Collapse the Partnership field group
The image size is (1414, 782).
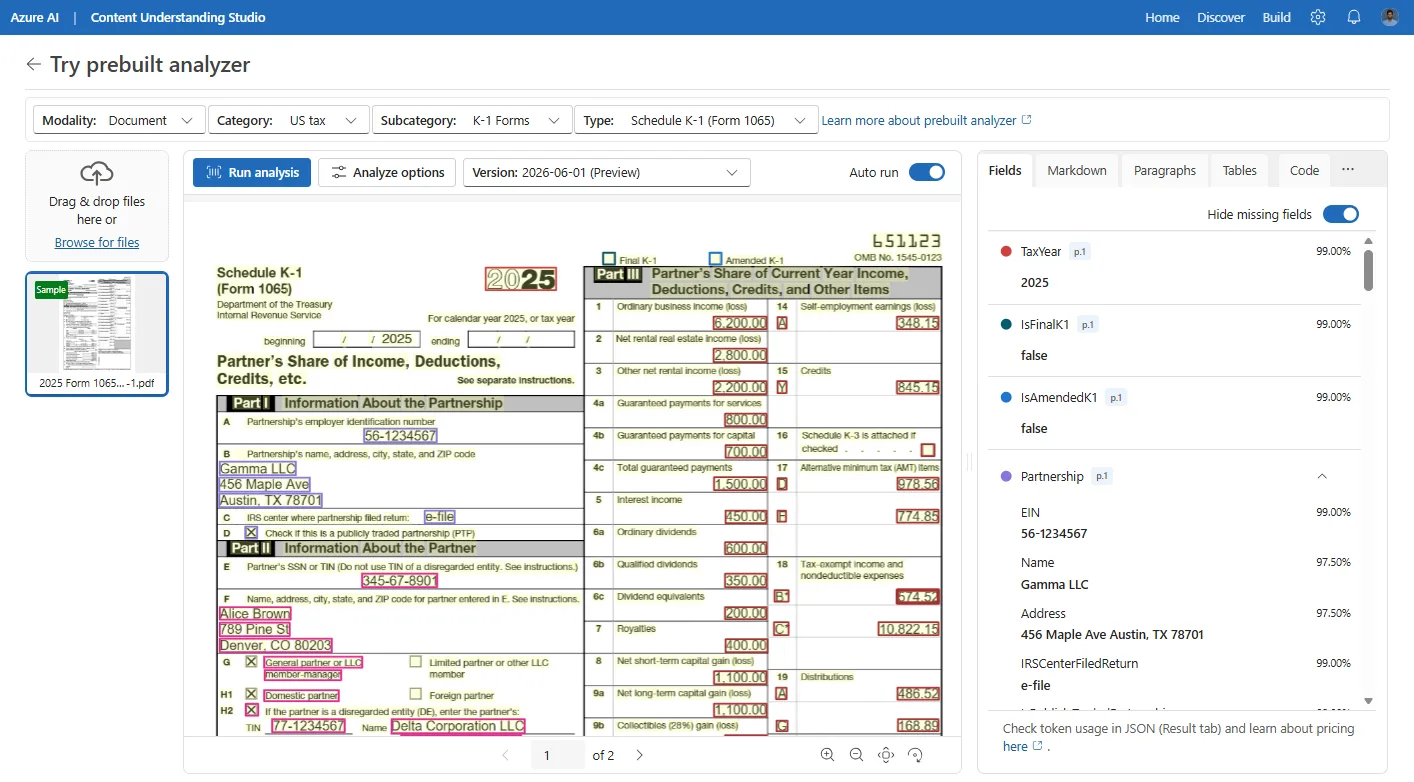[x=1322, y=476]
